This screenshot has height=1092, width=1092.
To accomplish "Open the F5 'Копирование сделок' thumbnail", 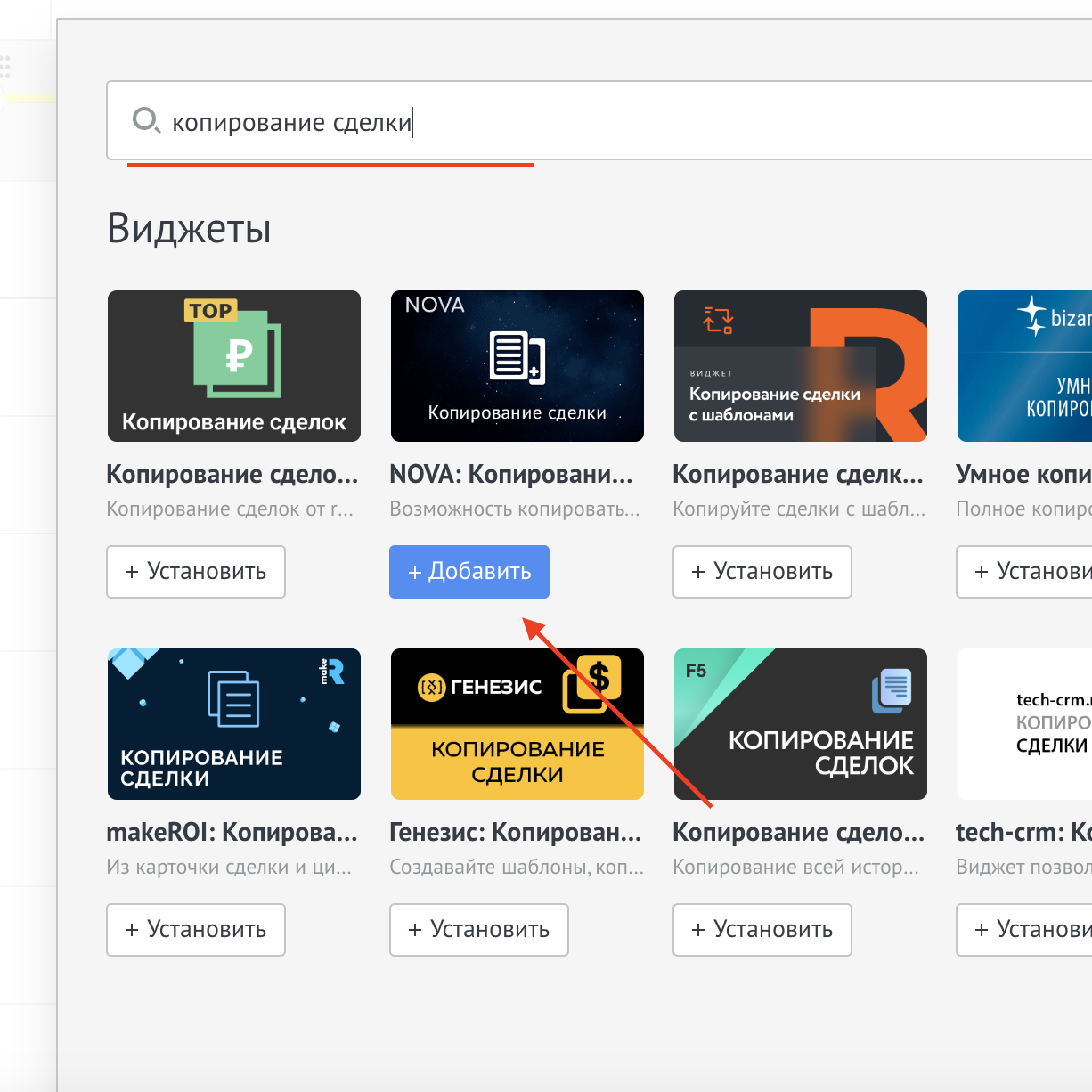I will [800, 723].
